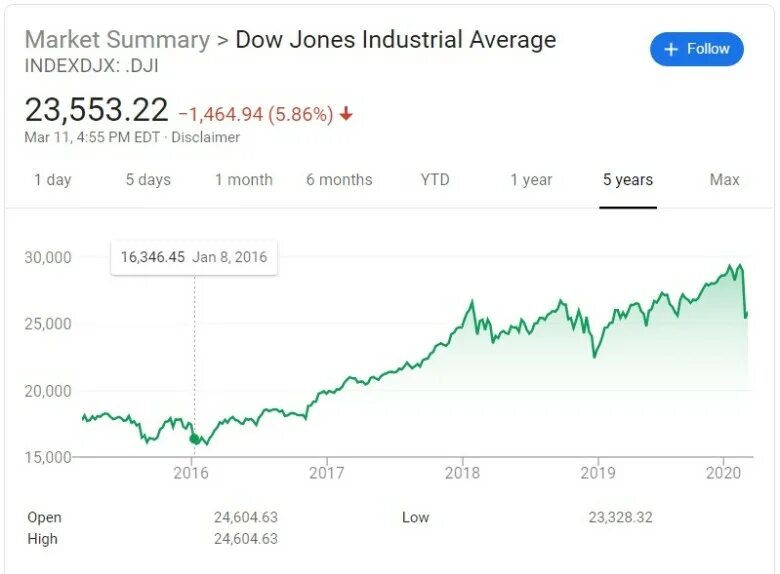Click the 2019 label on chart axis
The height and width of the screenshot is (574, 780).
pyautogui.click(x=597, y=472)
